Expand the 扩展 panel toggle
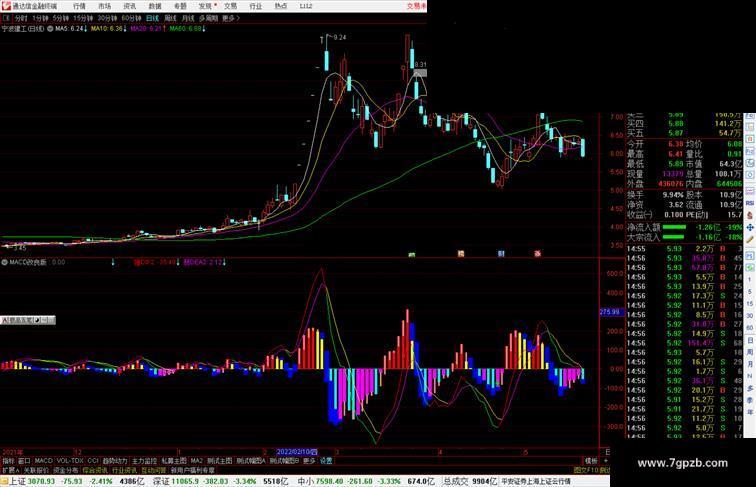 11,470
